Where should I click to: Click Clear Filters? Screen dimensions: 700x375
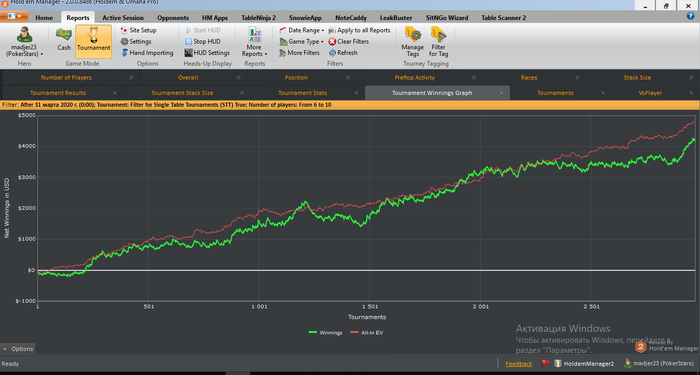tap(349, 42)
